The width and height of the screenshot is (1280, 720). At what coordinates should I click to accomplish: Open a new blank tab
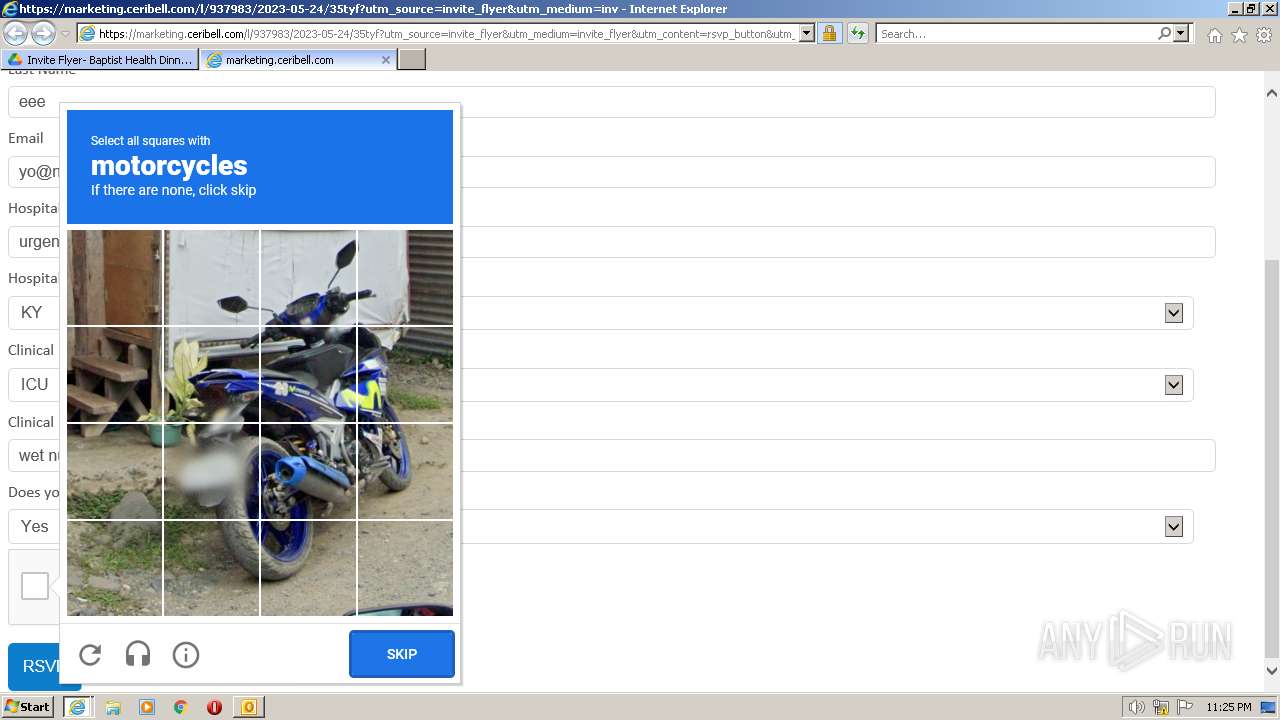412,60
